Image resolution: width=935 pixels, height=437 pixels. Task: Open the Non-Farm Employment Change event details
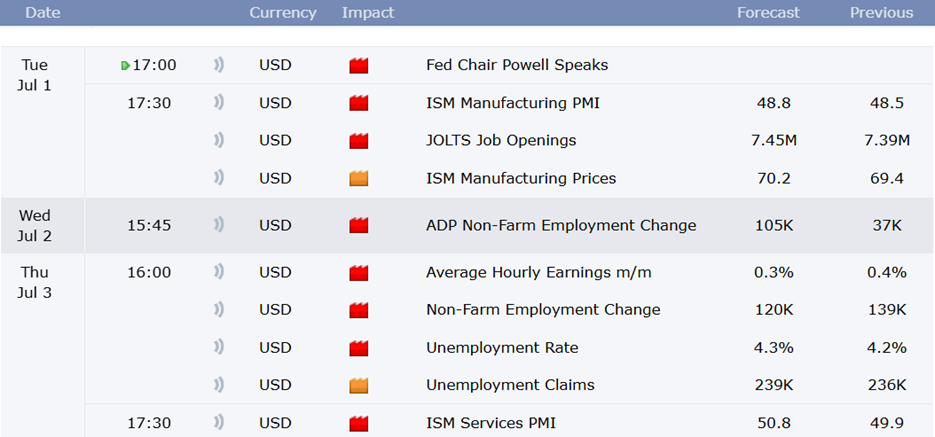[543, 310]
